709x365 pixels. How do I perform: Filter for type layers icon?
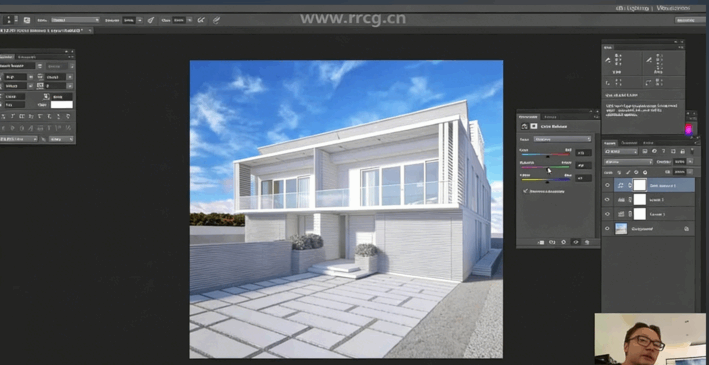pyautogui.click(x=663, y=152)
